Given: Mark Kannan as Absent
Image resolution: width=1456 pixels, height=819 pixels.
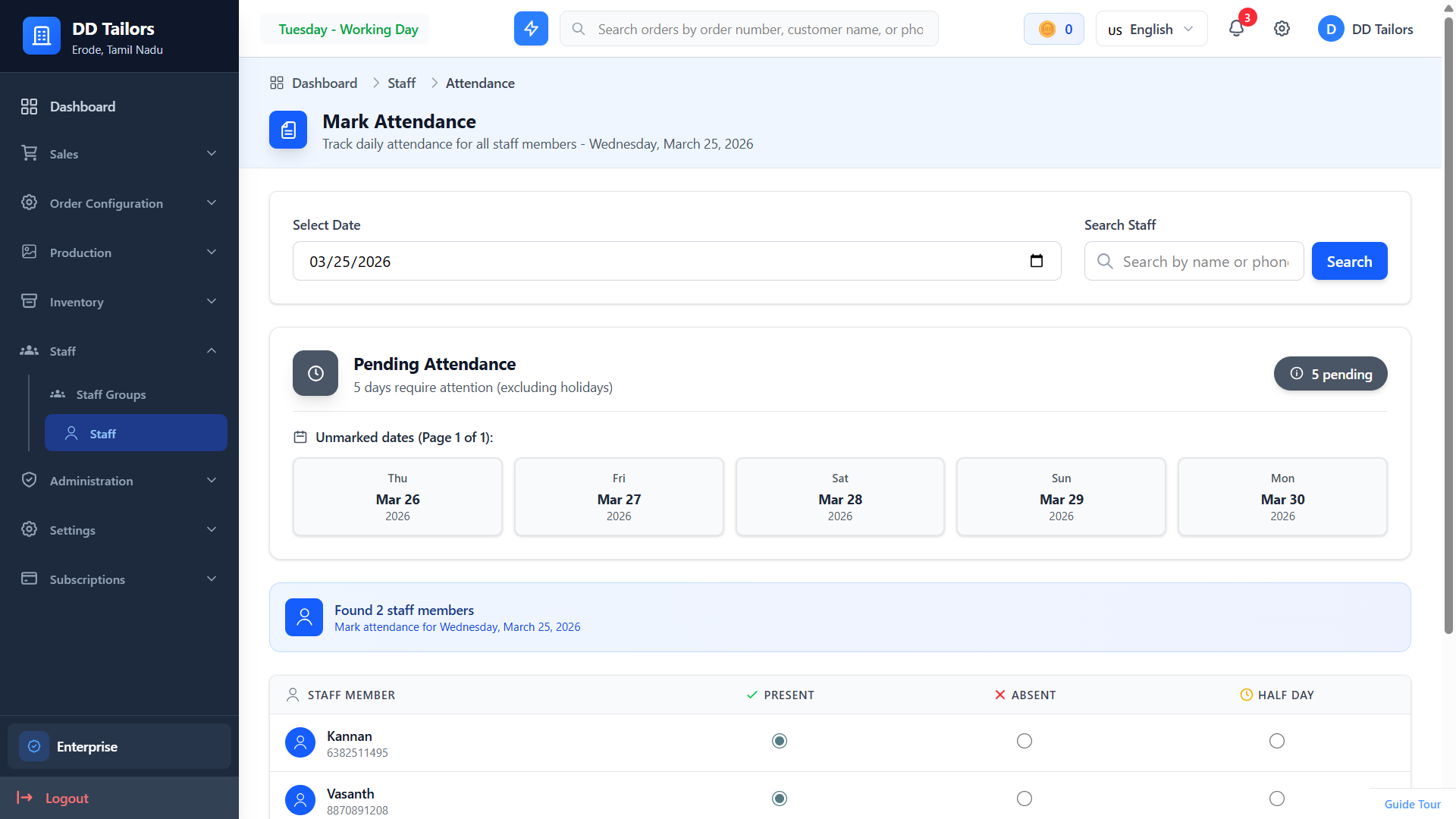Looking at the screenshot, I should tap(1025, 741).
